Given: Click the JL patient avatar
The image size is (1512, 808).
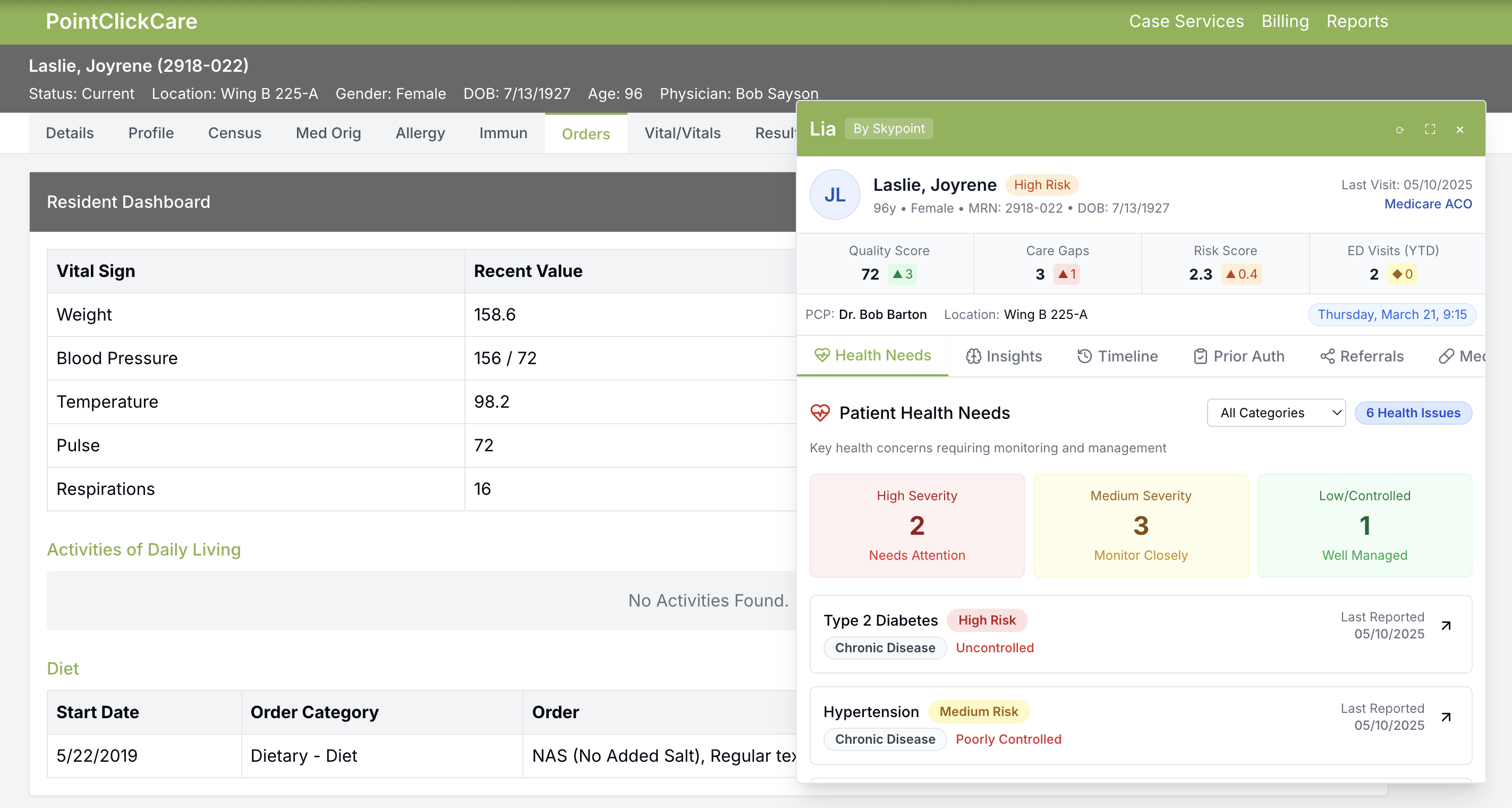Looking at the screenshot, I should coord(835,195).
